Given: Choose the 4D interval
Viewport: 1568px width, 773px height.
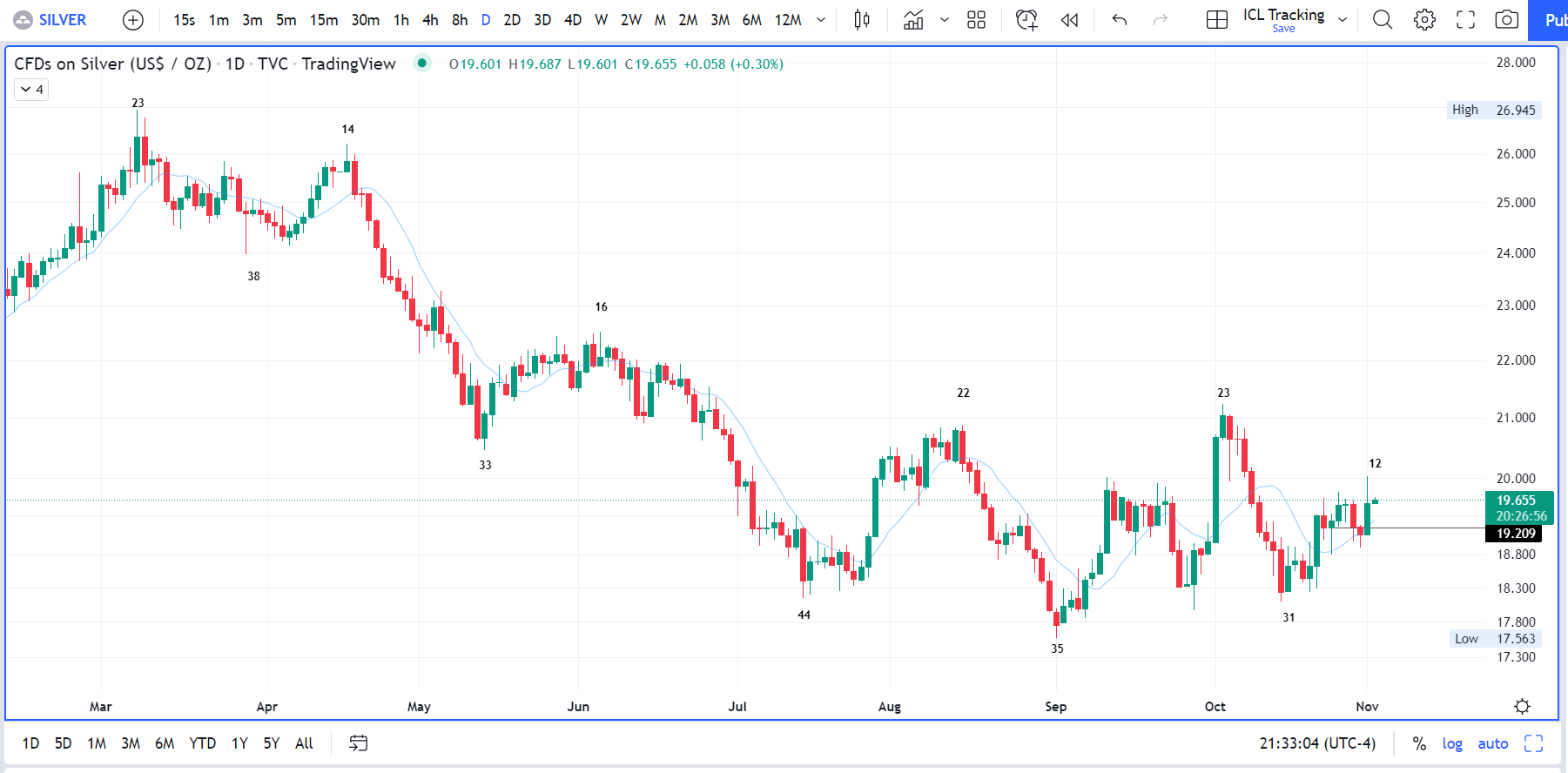Looking at the screenshot, I should click(573, 20).
